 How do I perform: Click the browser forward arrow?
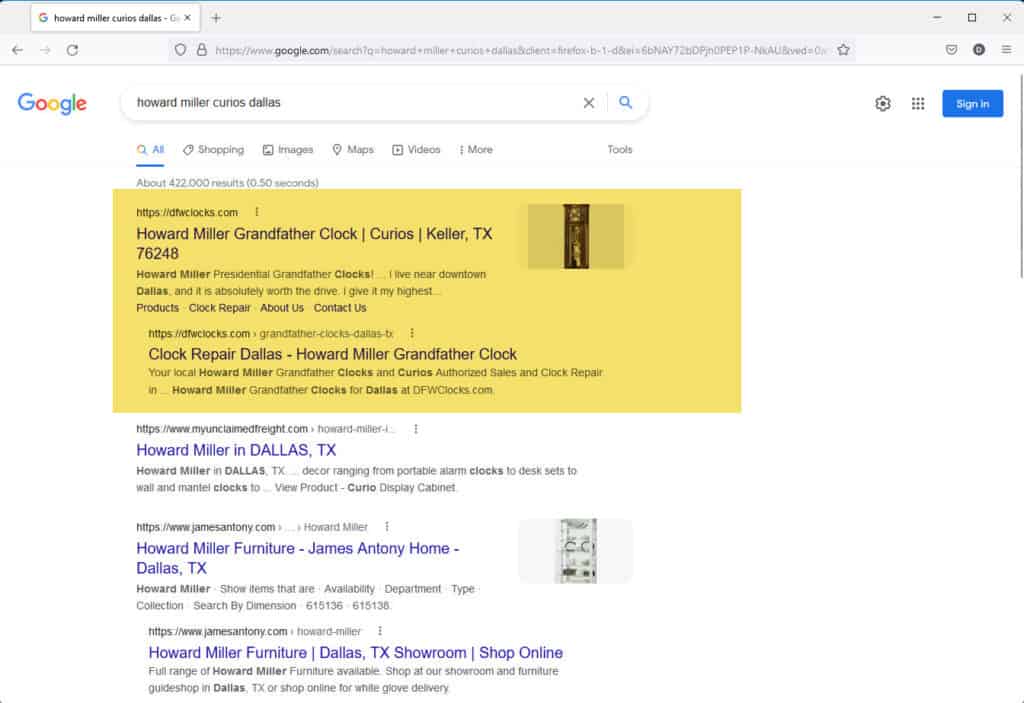tap(45, 50)
